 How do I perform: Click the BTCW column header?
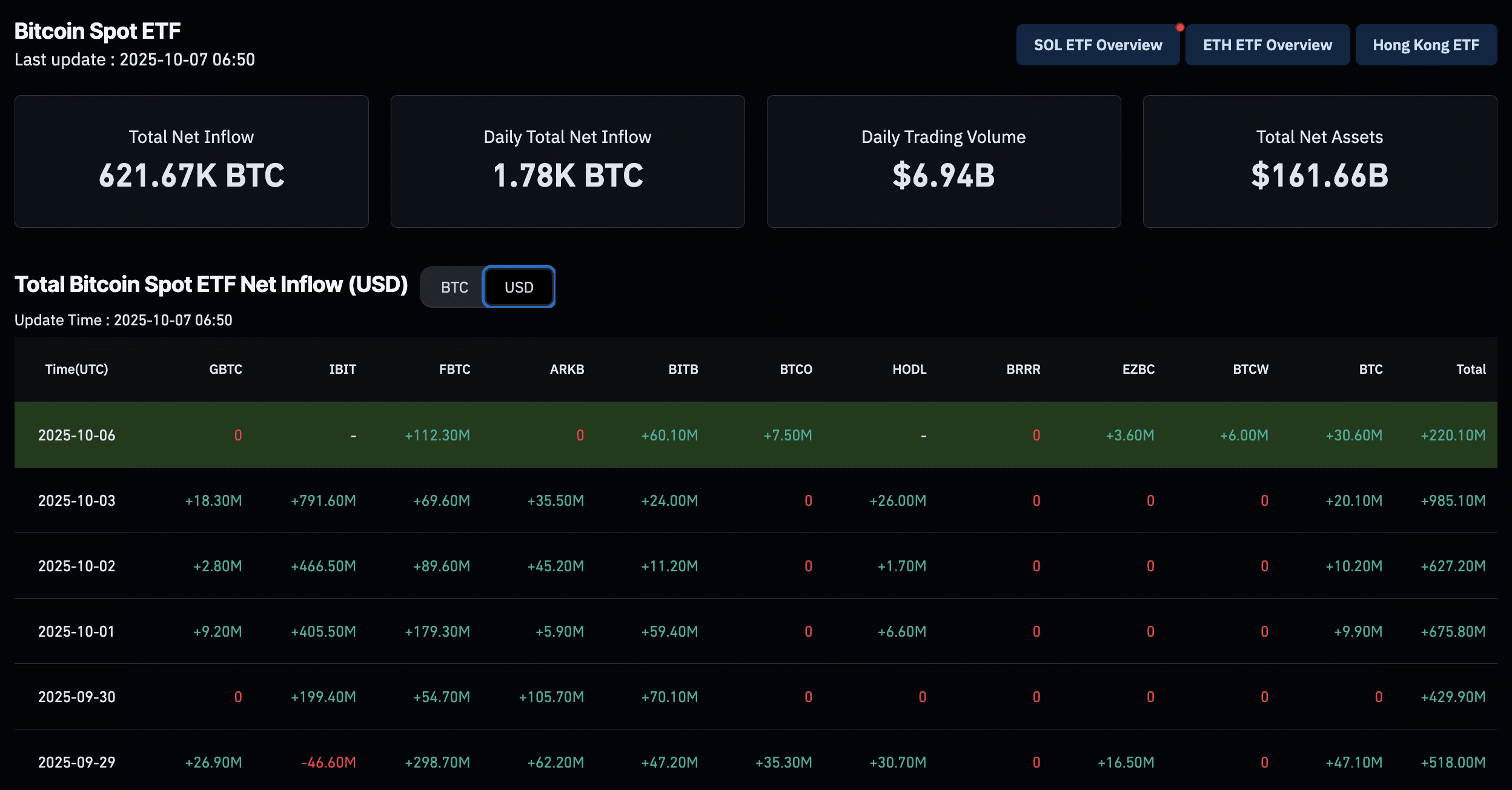pyautogui.click(x=1251, y=370)
